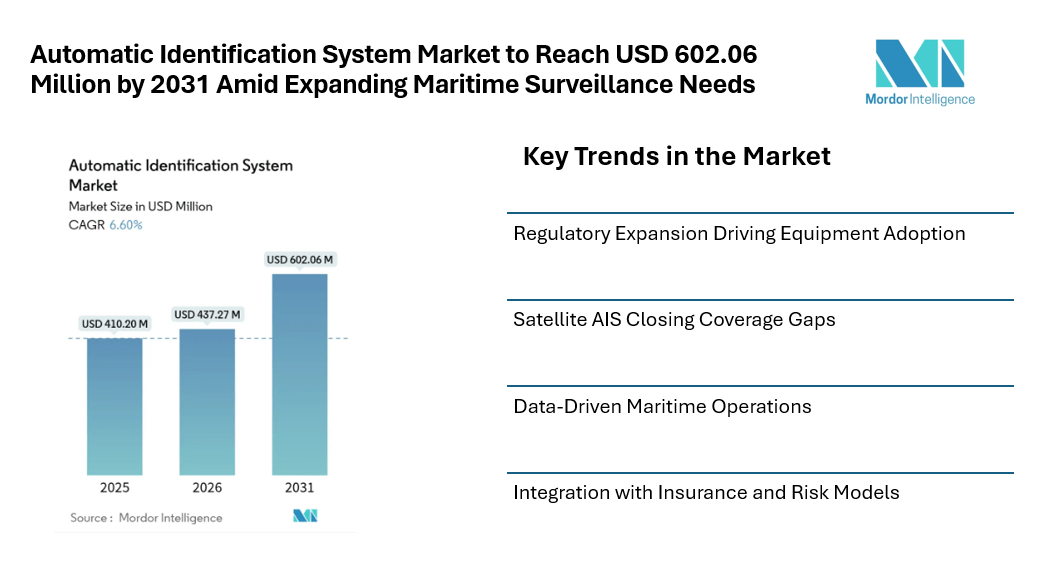
Task: Click the USD 410.20 M value label
Action: coord(115,324)
